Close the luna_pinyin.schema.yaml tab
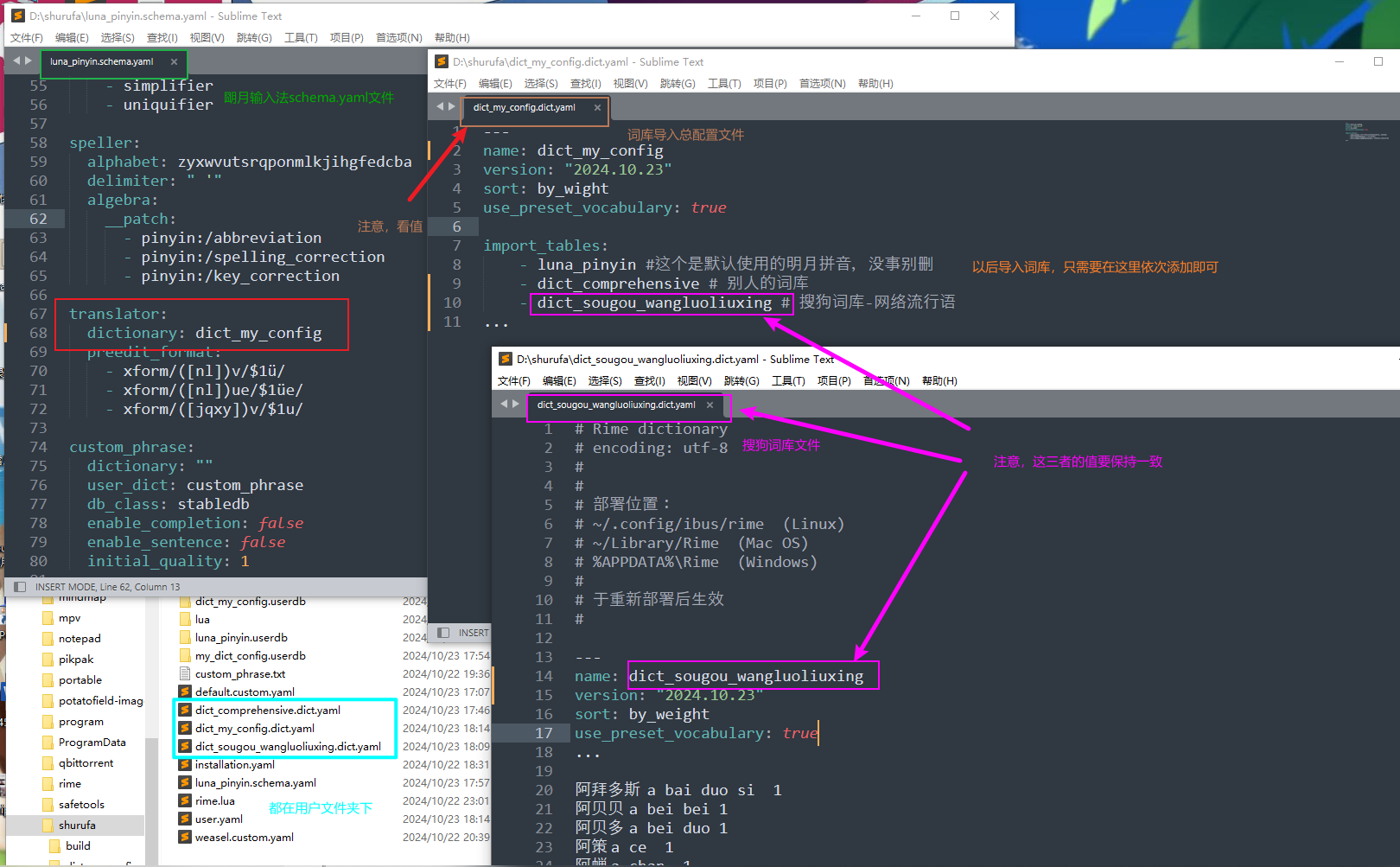The height and width of the screenshot is (867, 1400). (174, 62)
